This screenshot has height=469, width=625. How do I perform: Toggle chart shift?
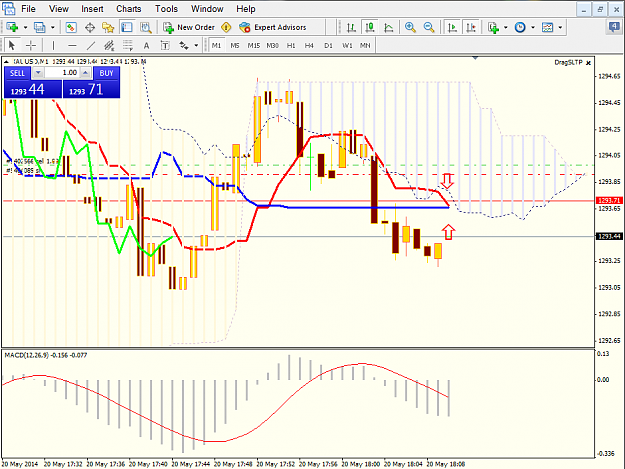(x=471, y=27)
